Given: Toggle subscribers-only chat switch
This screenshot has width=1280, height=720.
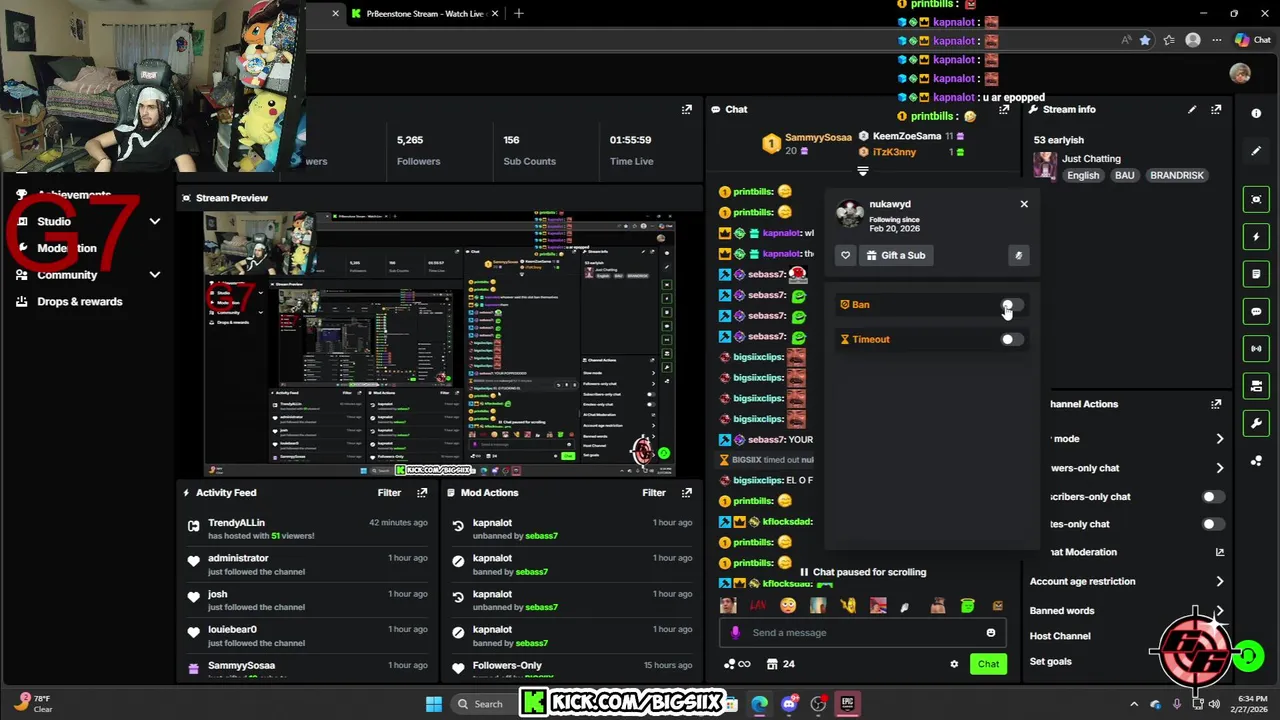Looking at the screenshot, I should pyautogui.click(x=1212, y=497).
